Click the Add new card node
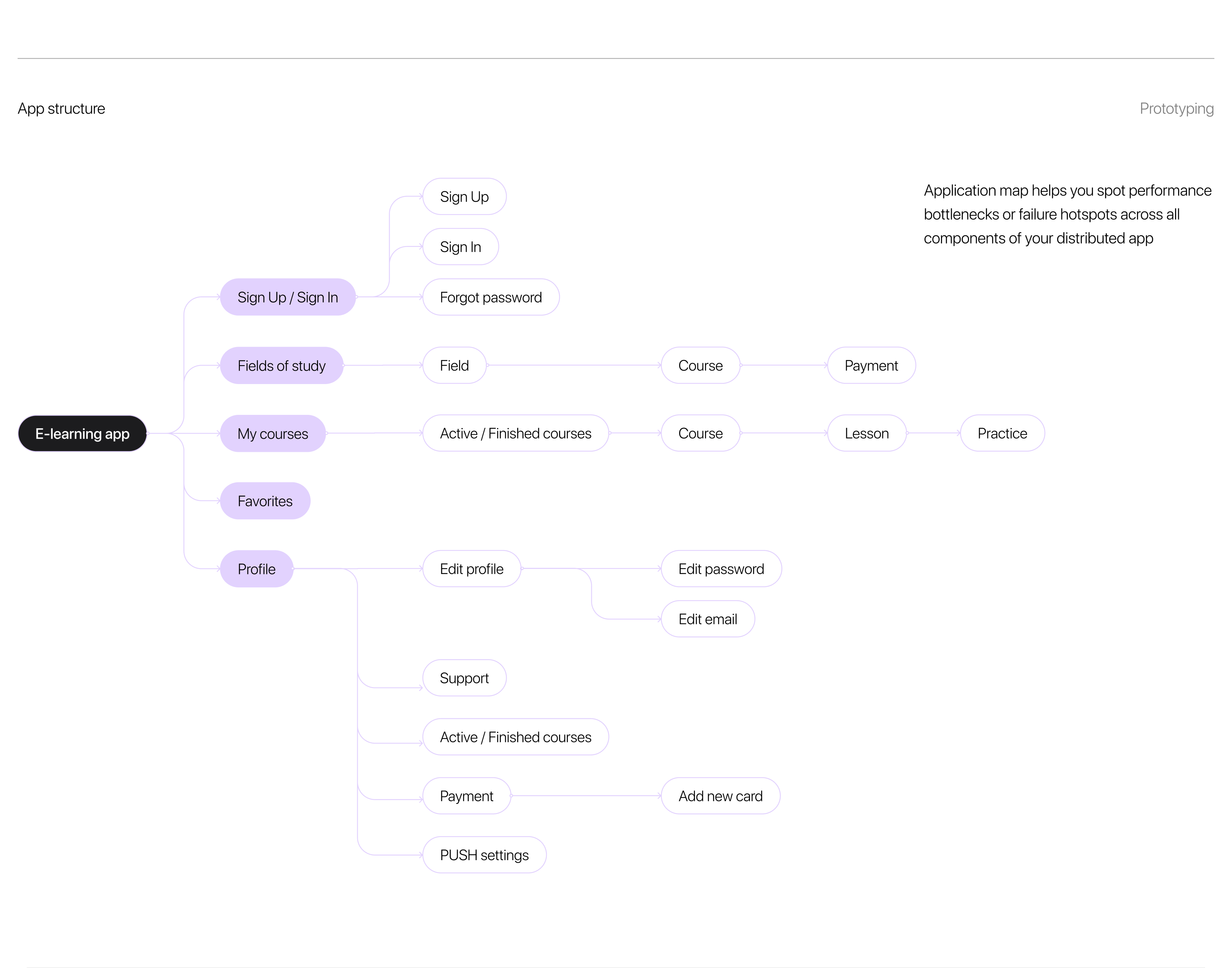Screen dimensions: 1232x968 [x=720, y=796]
